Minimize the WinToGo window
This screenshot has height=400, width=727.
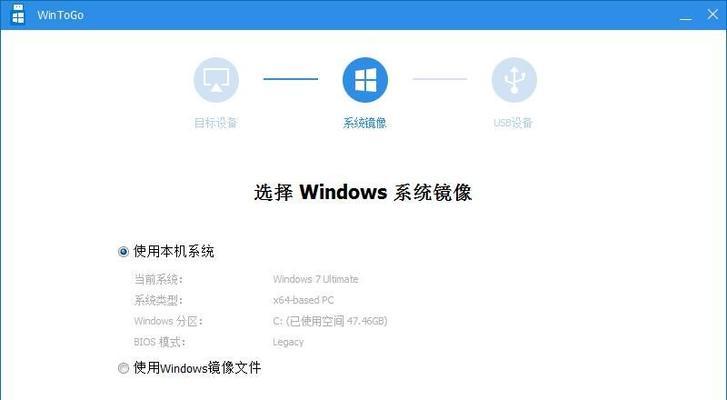pos(686,15)
